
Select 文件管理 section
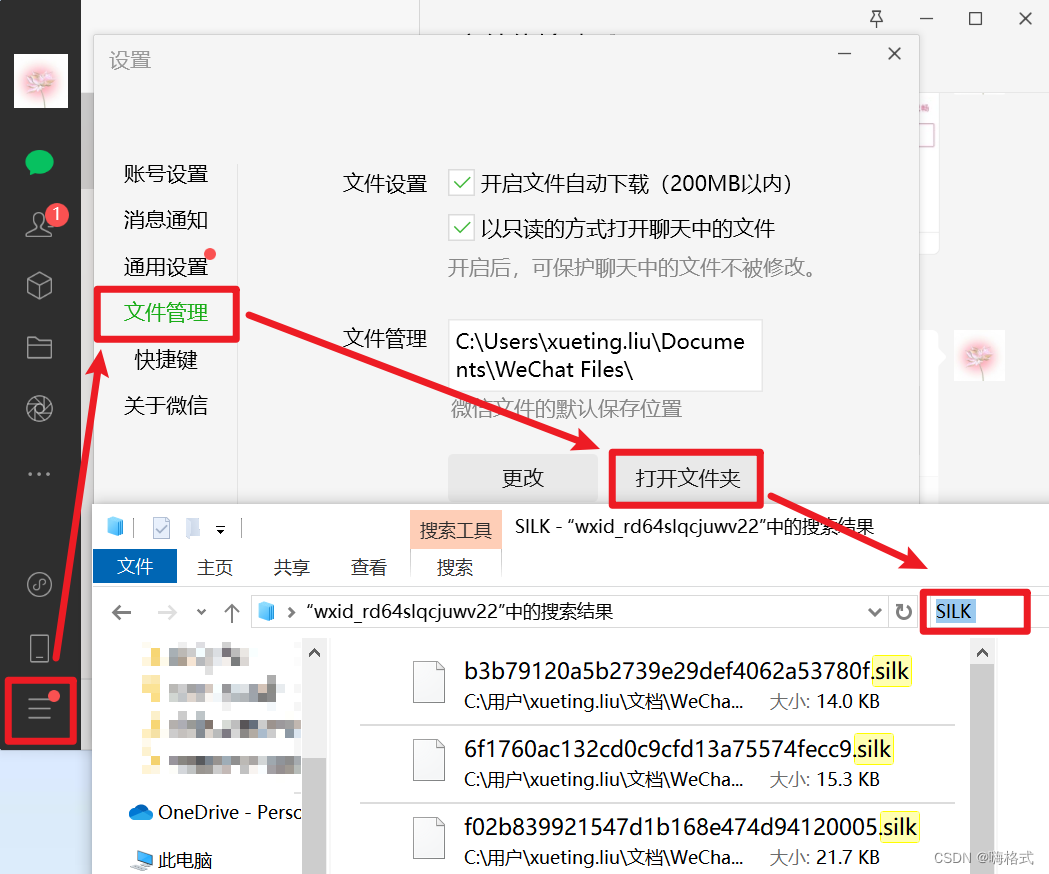pyautogui.click(x=166, y=313)
